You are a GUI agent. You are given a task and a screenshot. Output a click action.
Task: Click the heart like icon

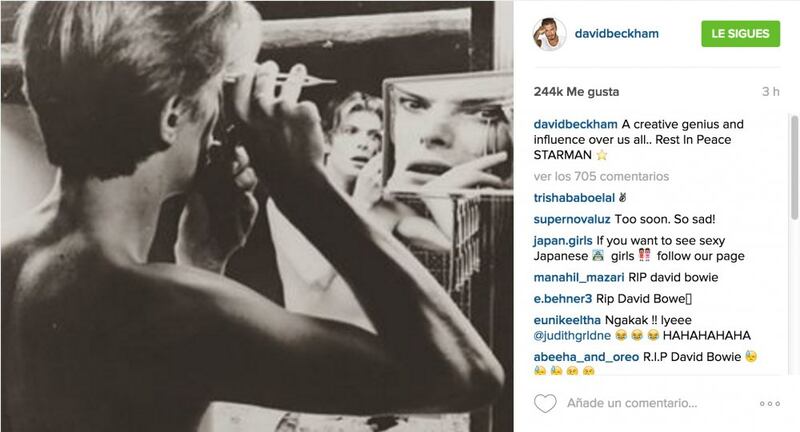click(545, 403)
